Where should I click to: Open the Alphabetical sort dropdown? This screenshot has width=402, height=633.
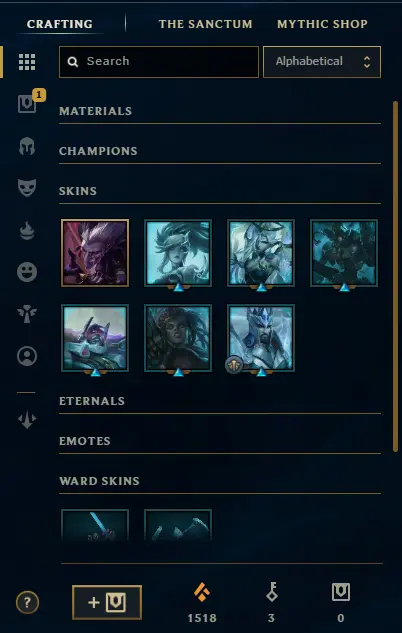(322, 62)
